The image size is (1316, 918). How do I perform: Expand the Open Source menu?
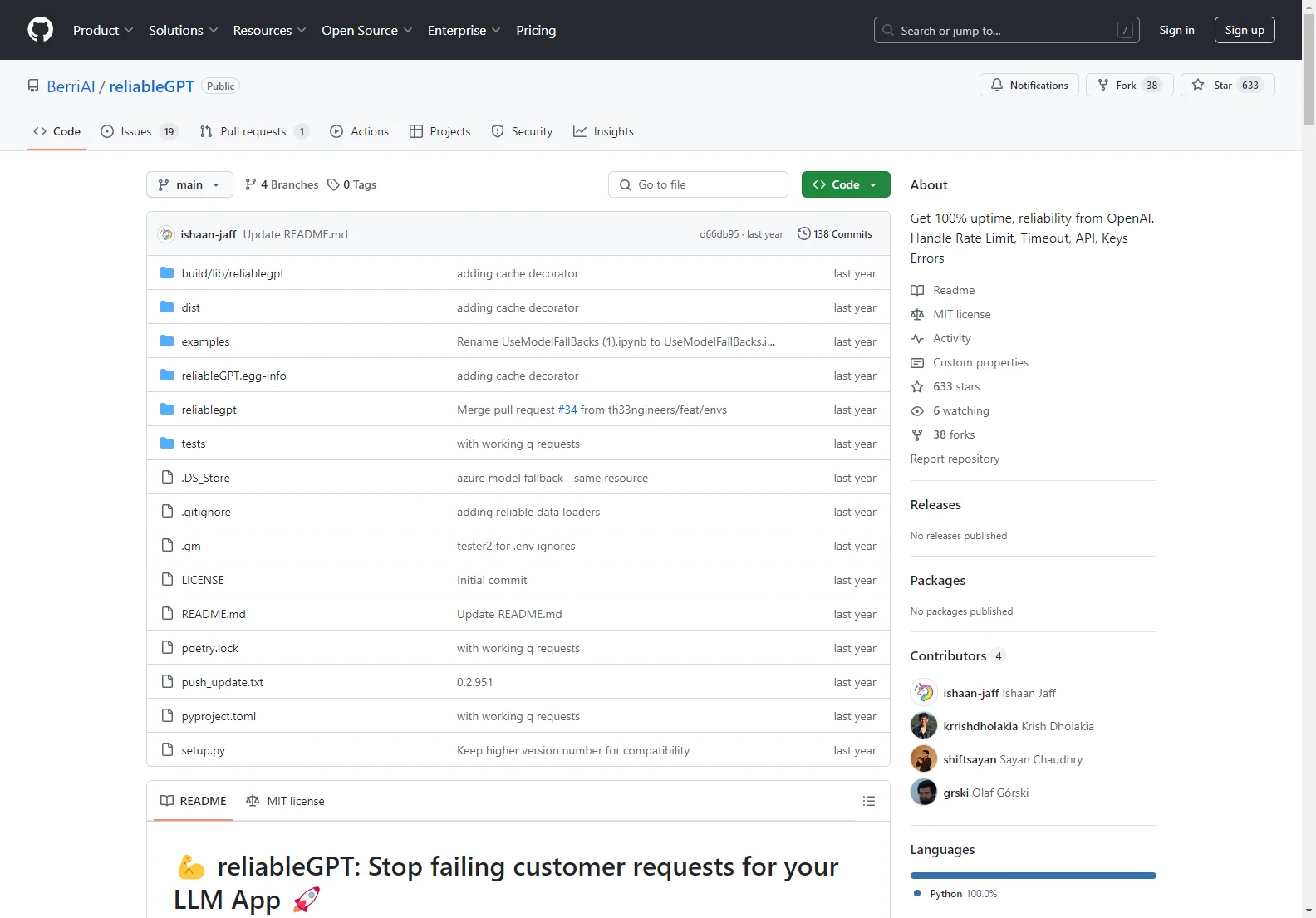pos(367,30)
